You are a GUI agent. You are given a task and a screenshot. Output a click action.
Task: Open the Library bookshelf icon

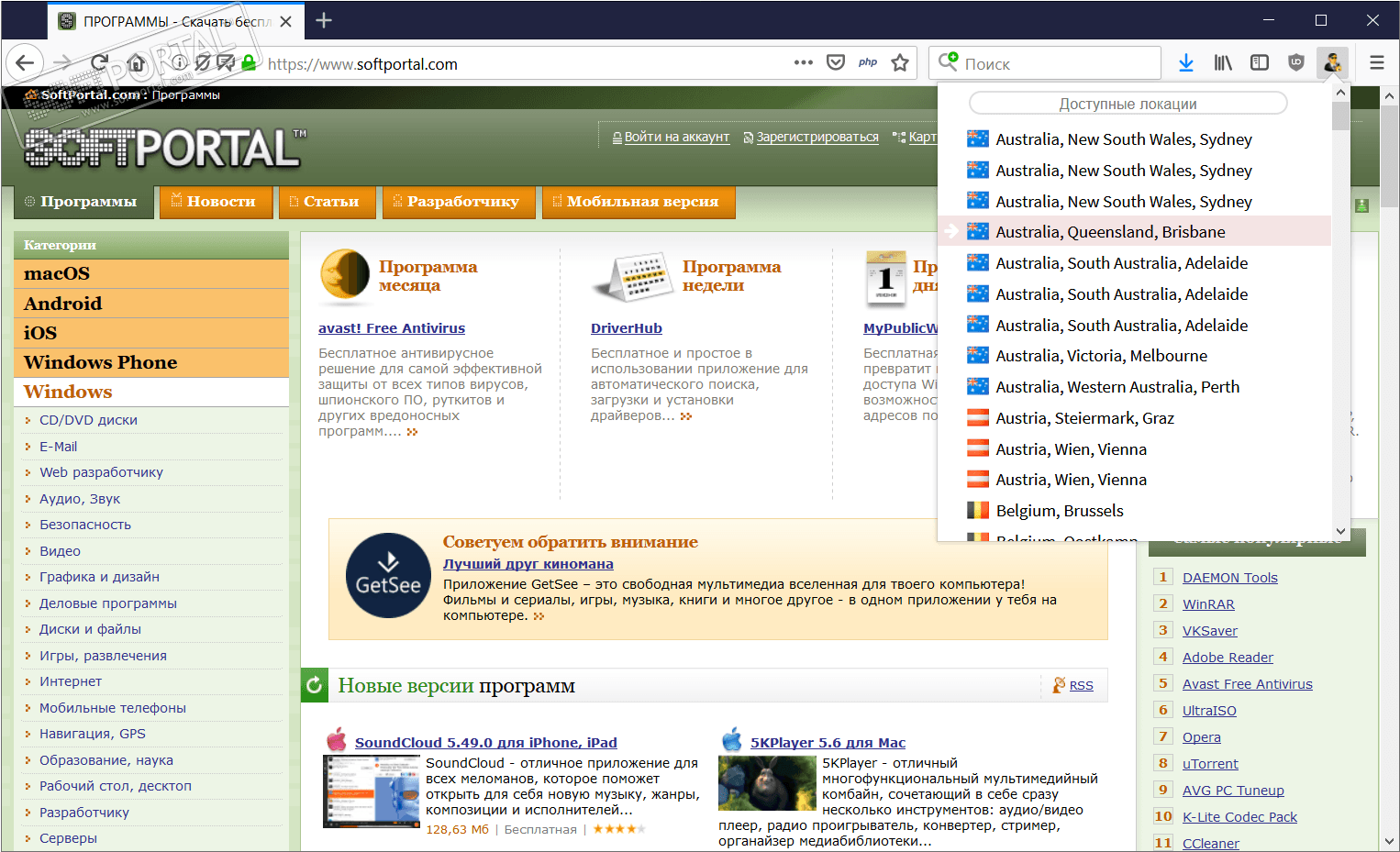pyautogui.click(x=1223, y=62)
